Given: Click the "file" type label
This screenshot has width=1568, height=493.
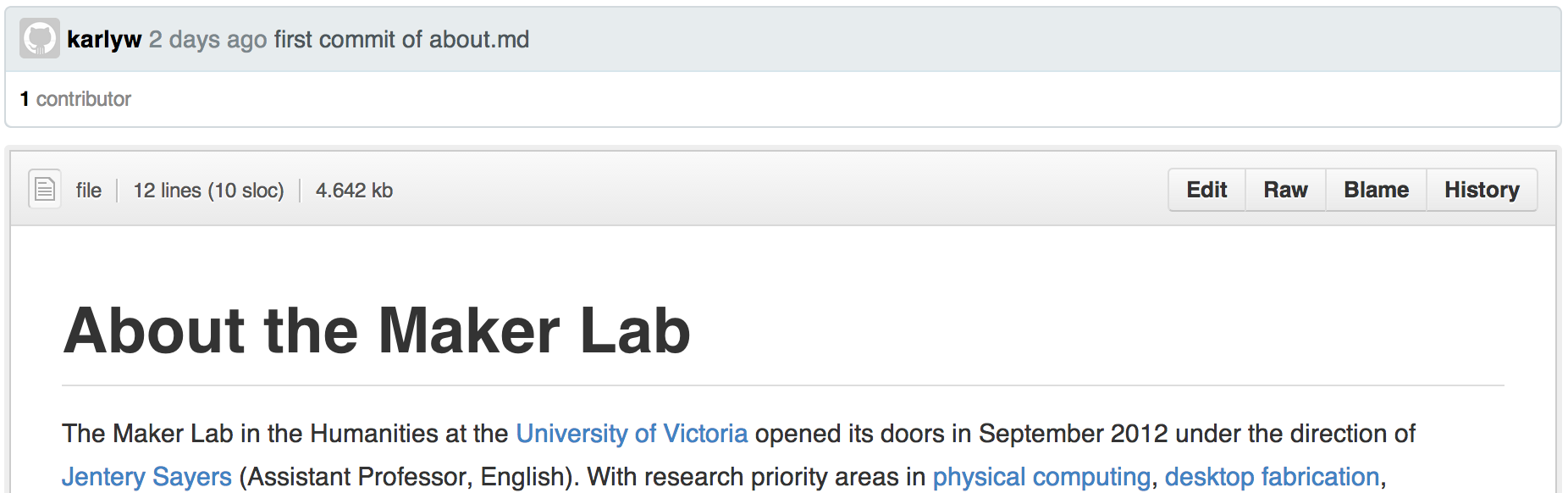Looking at the screenshot, I should tap(89, 191).
